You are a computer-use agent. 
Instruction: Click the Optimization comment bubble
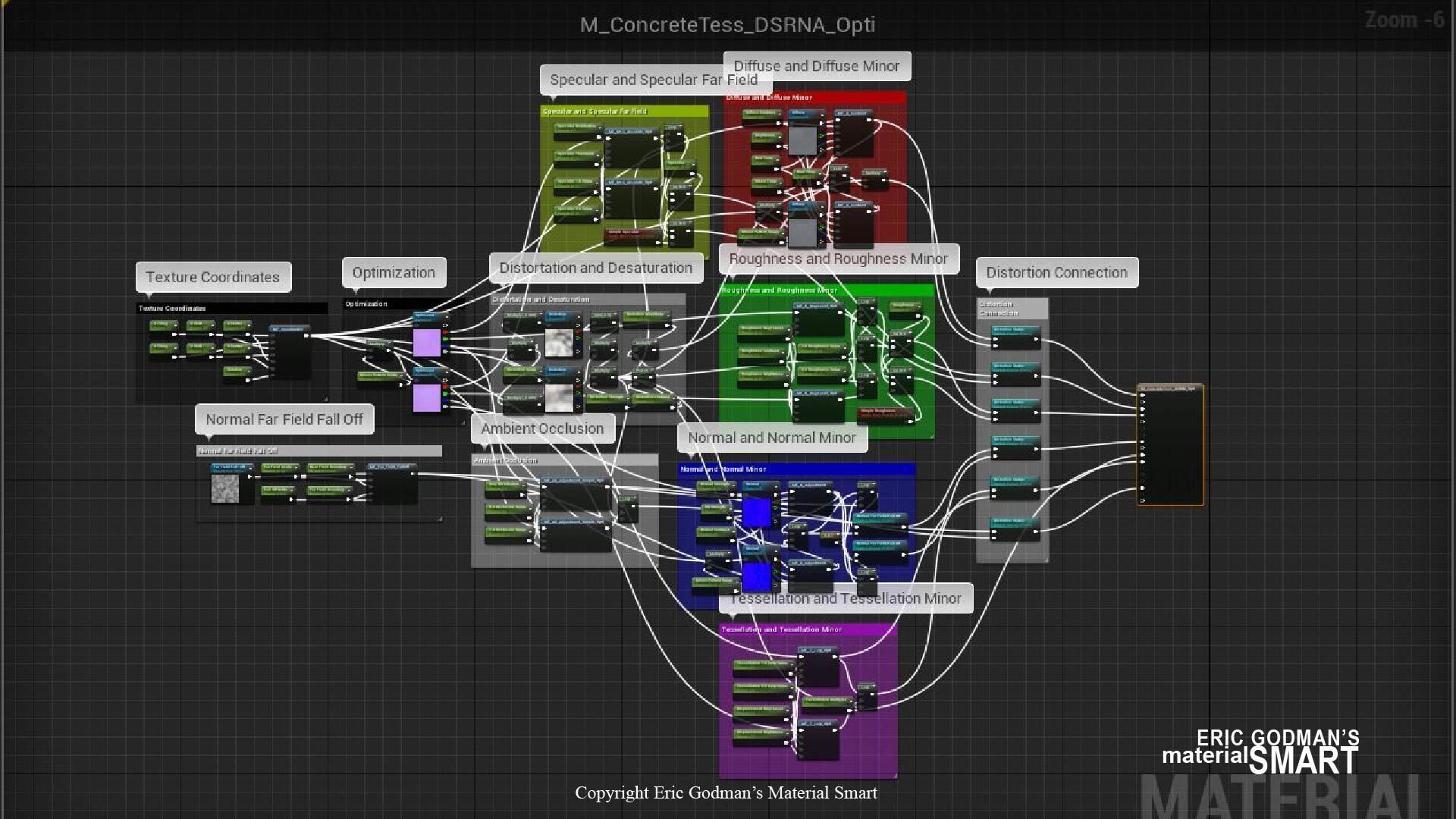(x=394, y=272)
